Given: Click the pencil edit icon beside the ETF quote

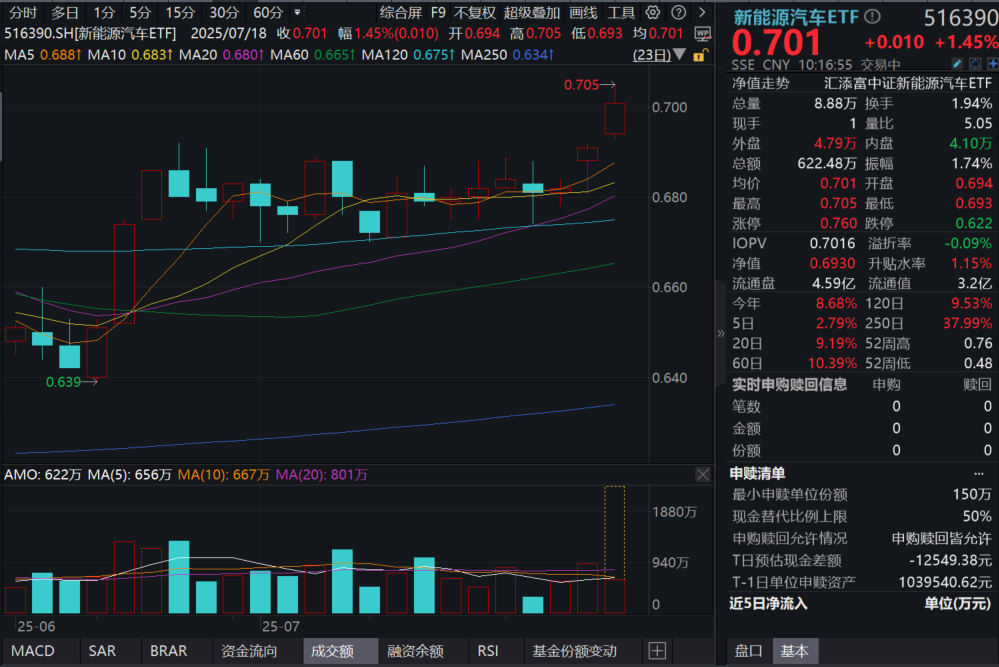Looking at the screenshot, I should coord(957,63).
